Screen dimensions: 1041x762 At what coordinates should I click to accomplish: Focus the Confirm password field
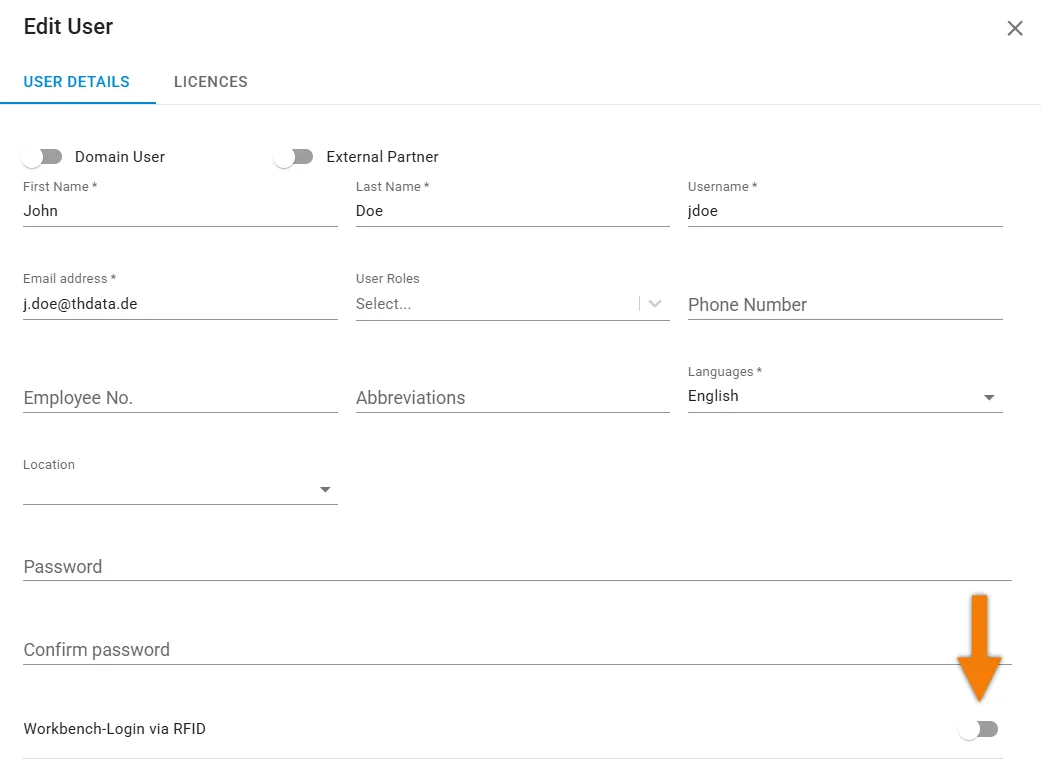coord(517,650)
